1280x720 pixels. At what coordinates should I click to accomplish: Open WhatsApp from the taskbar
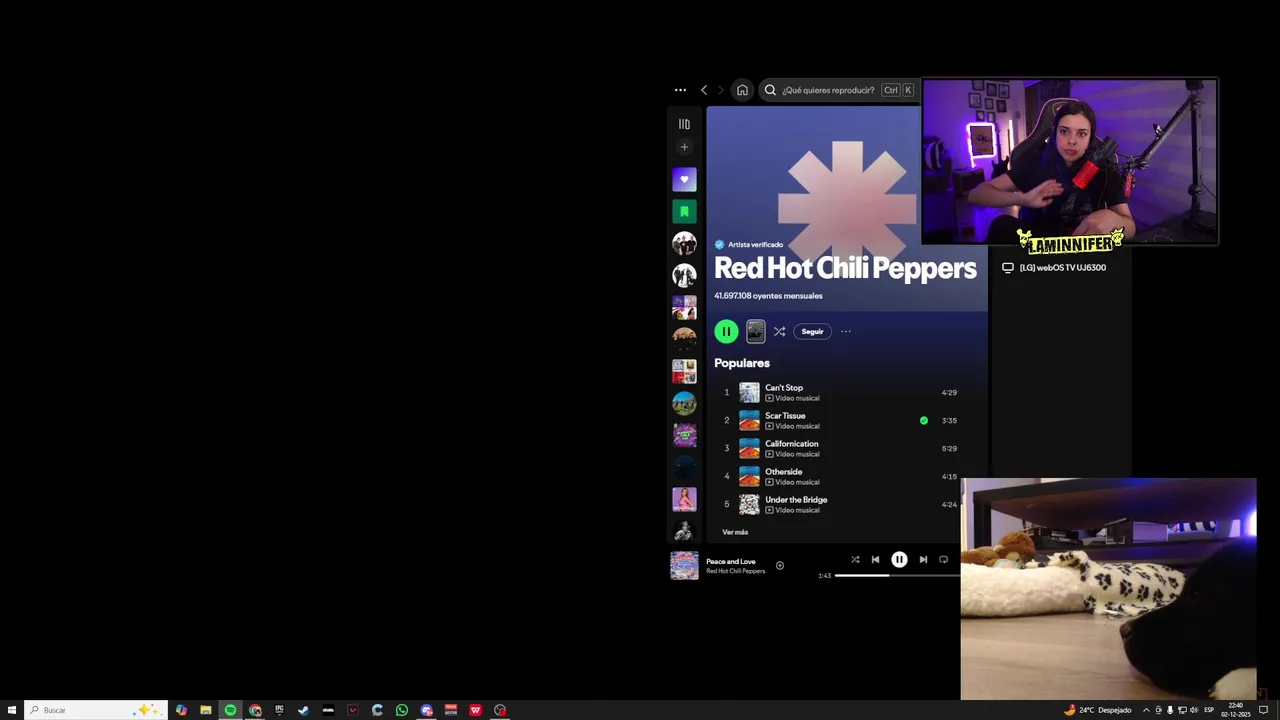point(402,710)
